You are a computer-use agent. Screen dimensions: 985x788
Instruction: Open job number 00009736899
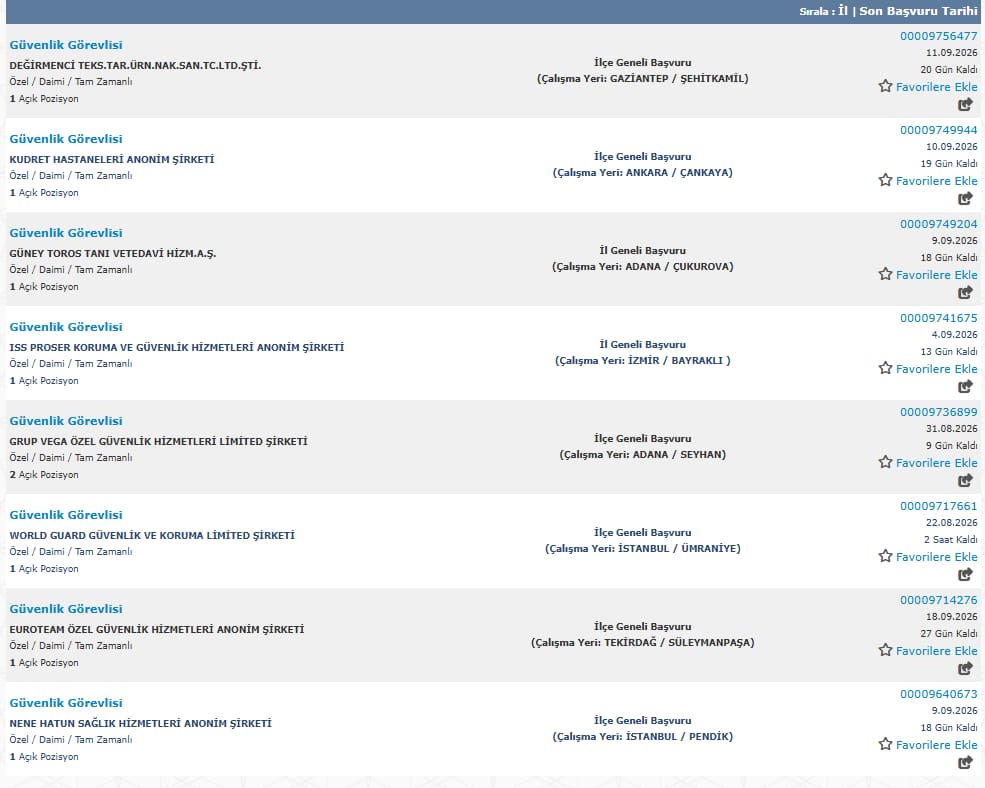click(939, 412)
